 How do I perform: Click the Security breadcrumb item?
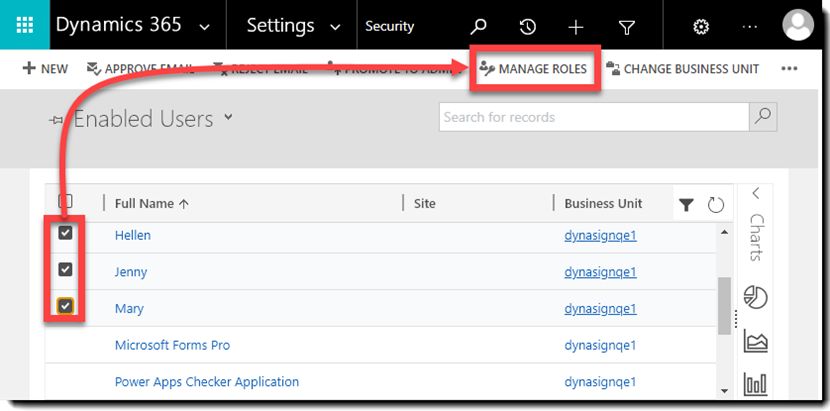(x=390, y=26)
